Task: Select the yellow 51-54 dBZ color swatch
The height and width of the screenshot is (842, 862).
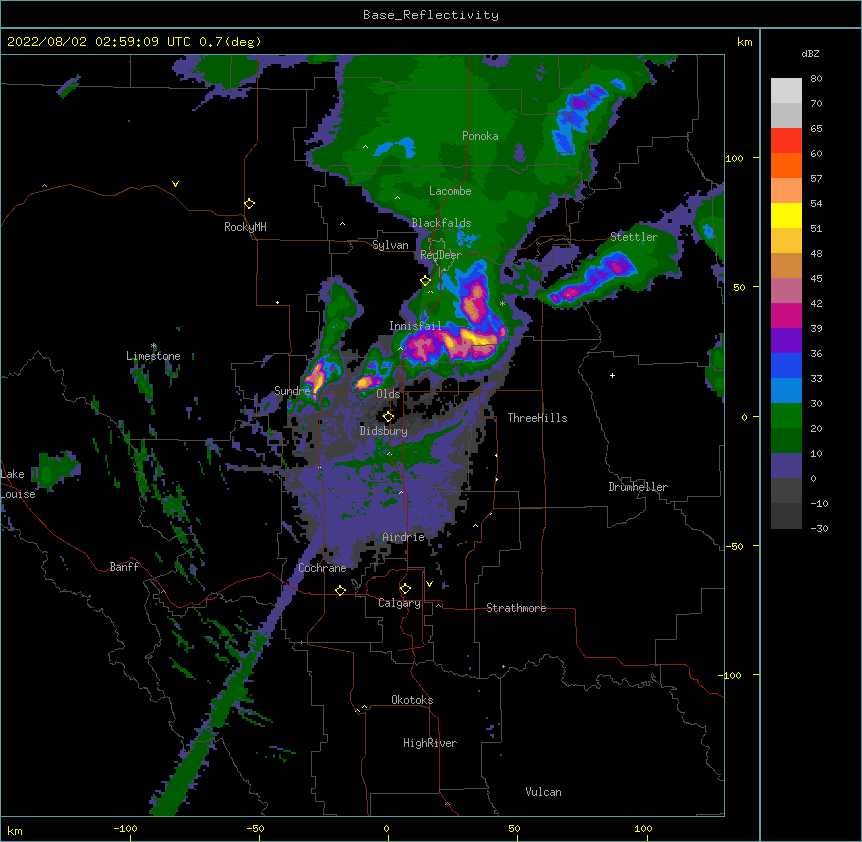Action: pos(786,215)
